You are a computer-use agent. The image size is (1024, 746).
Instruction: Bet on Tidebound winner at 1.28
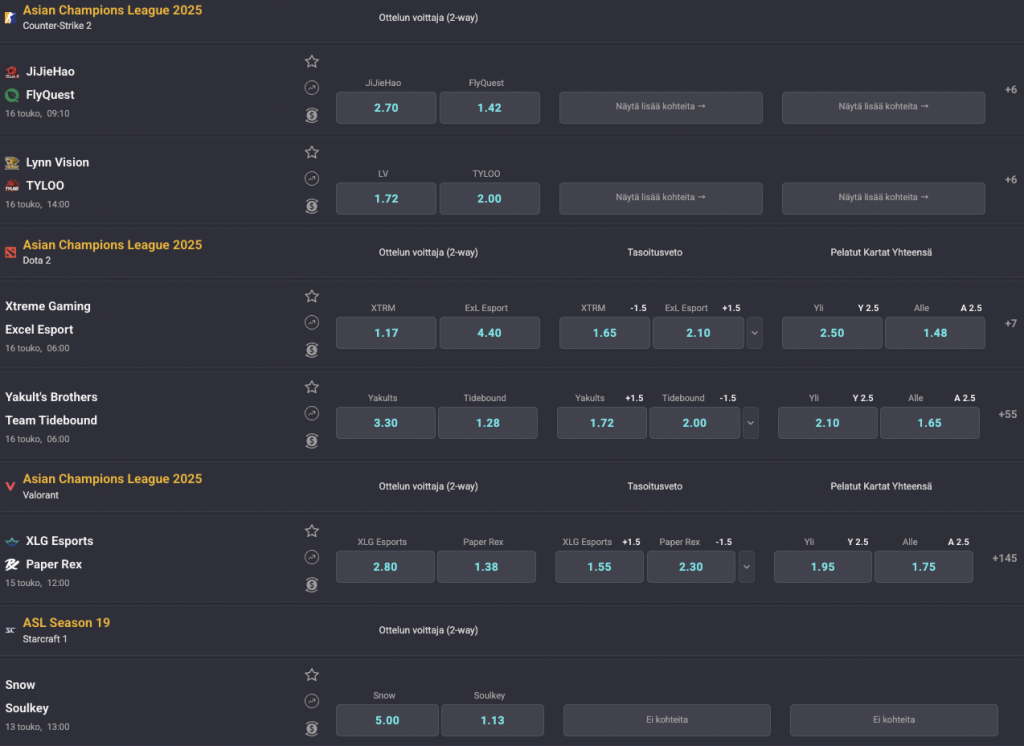[488, 423]
